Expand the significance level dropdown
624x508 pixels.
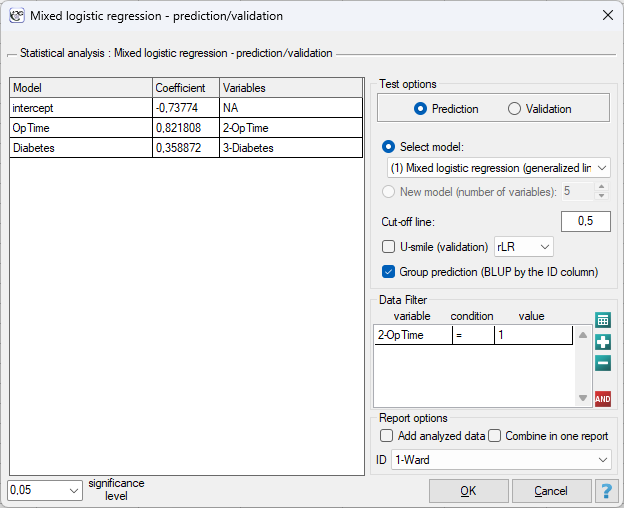pos(45,490)
